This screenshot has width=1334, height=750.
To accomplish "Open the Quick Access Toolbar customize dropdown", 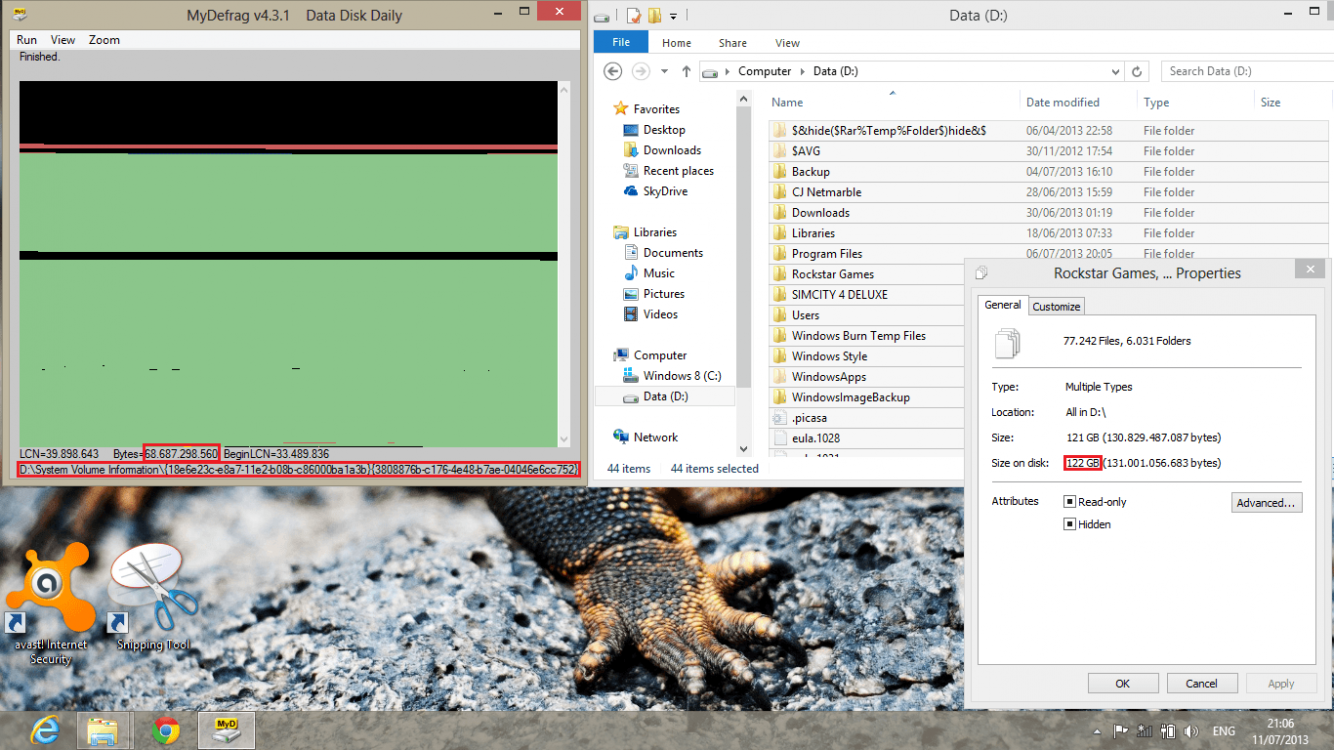I will pos(673,16).
